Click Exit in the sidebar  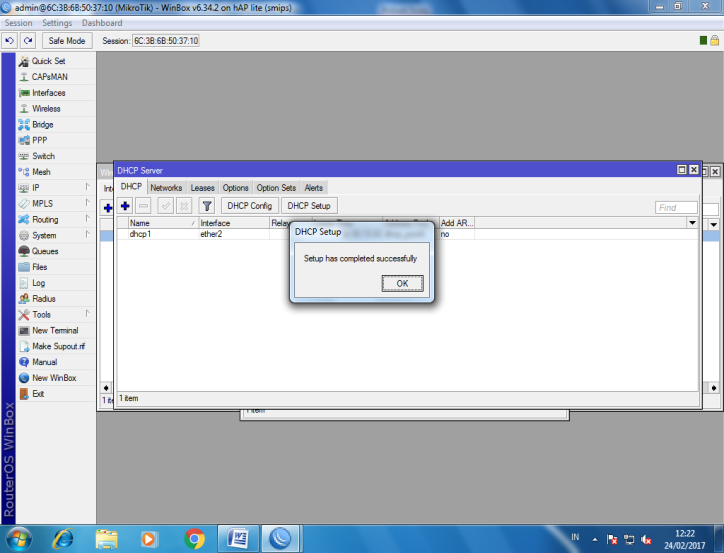point(38,394)
